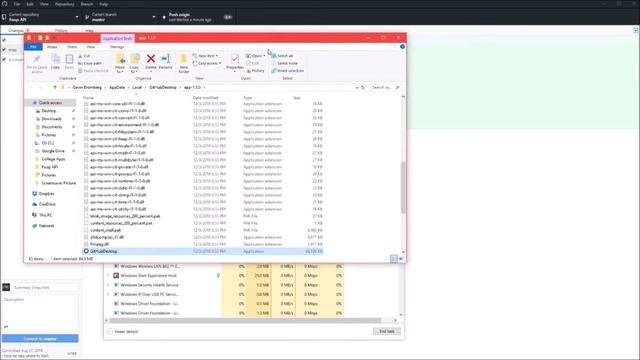
Task: Click the Undo button for the last commit
Action: tap(72, 353)
